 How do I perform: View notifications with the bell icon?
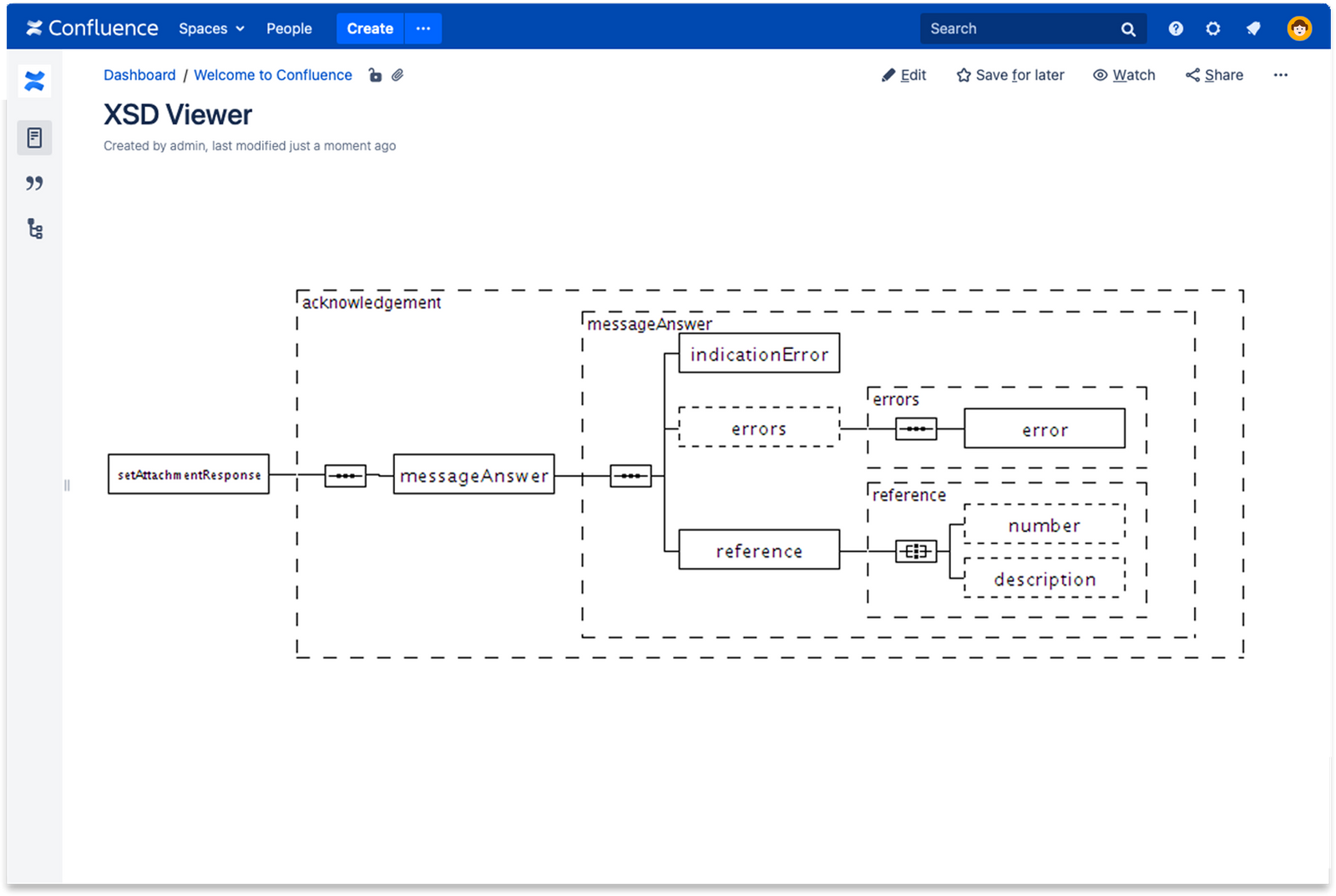coord(1253,28)
